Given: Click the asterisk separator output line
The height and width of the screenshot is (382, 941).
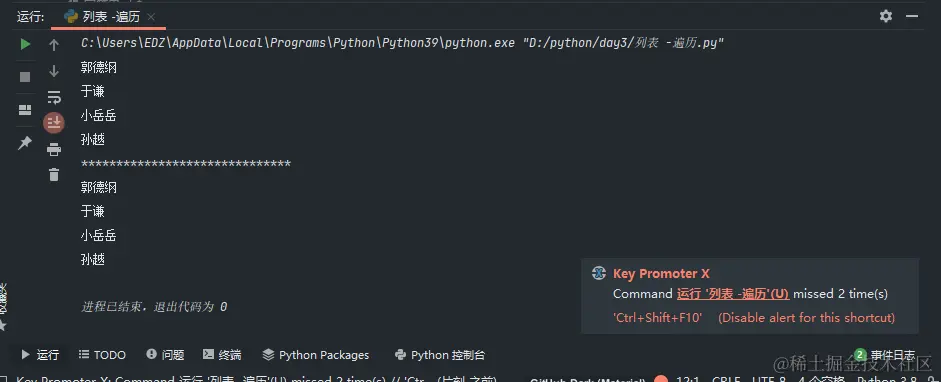Looking at the screenshot, I should pyautogui.click(x=186, y=164).
